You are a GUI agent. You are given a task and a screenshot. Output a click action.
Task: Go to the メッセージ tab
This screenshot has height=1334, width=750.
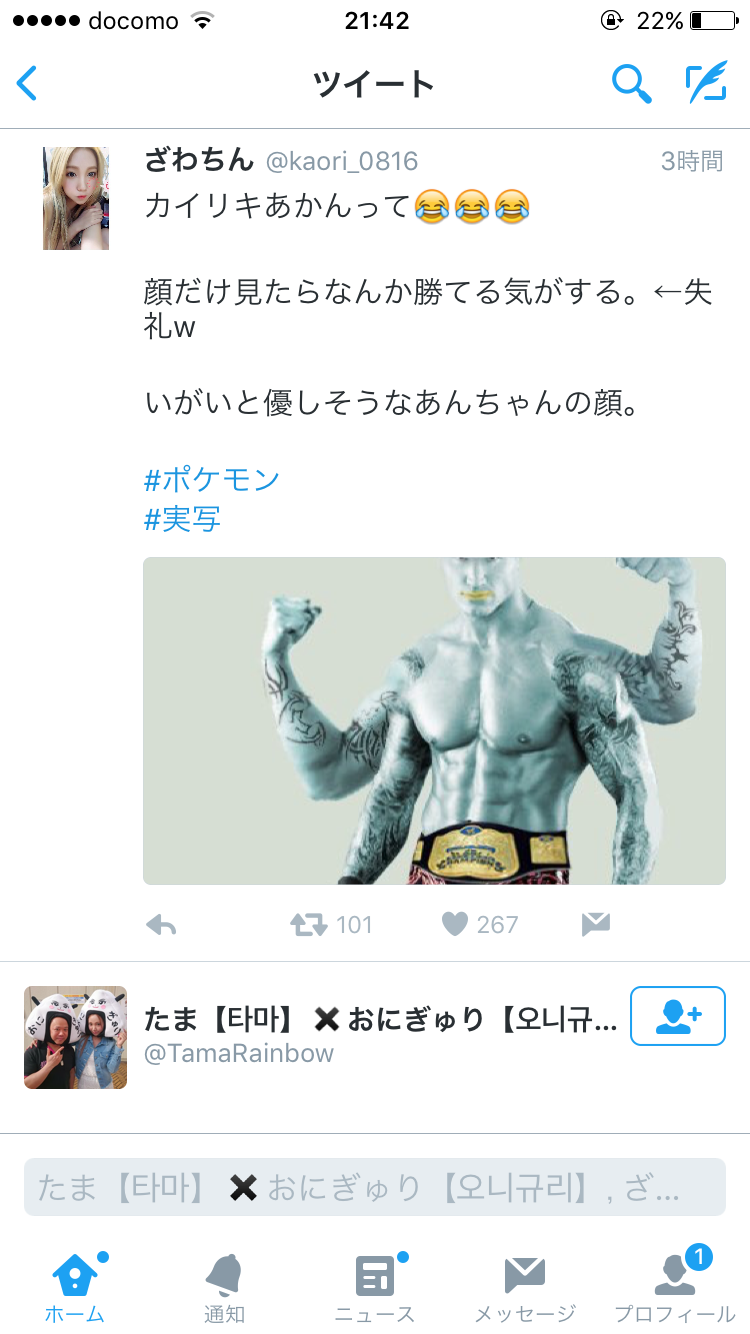(525, 1287)
